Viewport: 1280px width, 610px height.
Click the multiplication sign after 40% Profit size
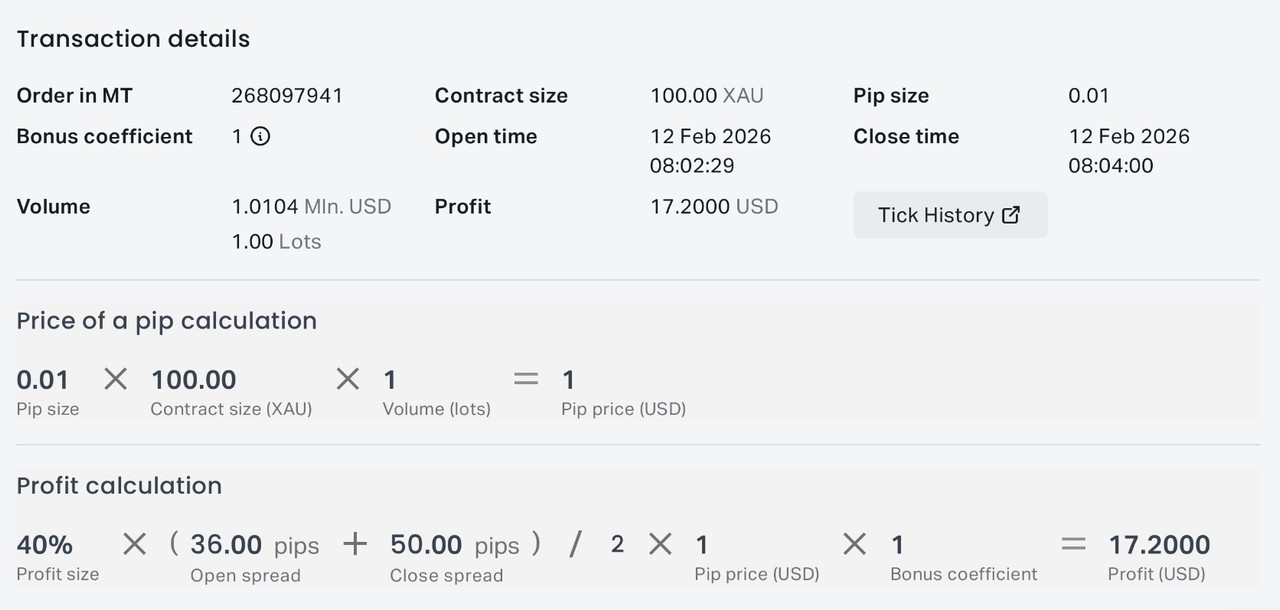coord(134,544)
